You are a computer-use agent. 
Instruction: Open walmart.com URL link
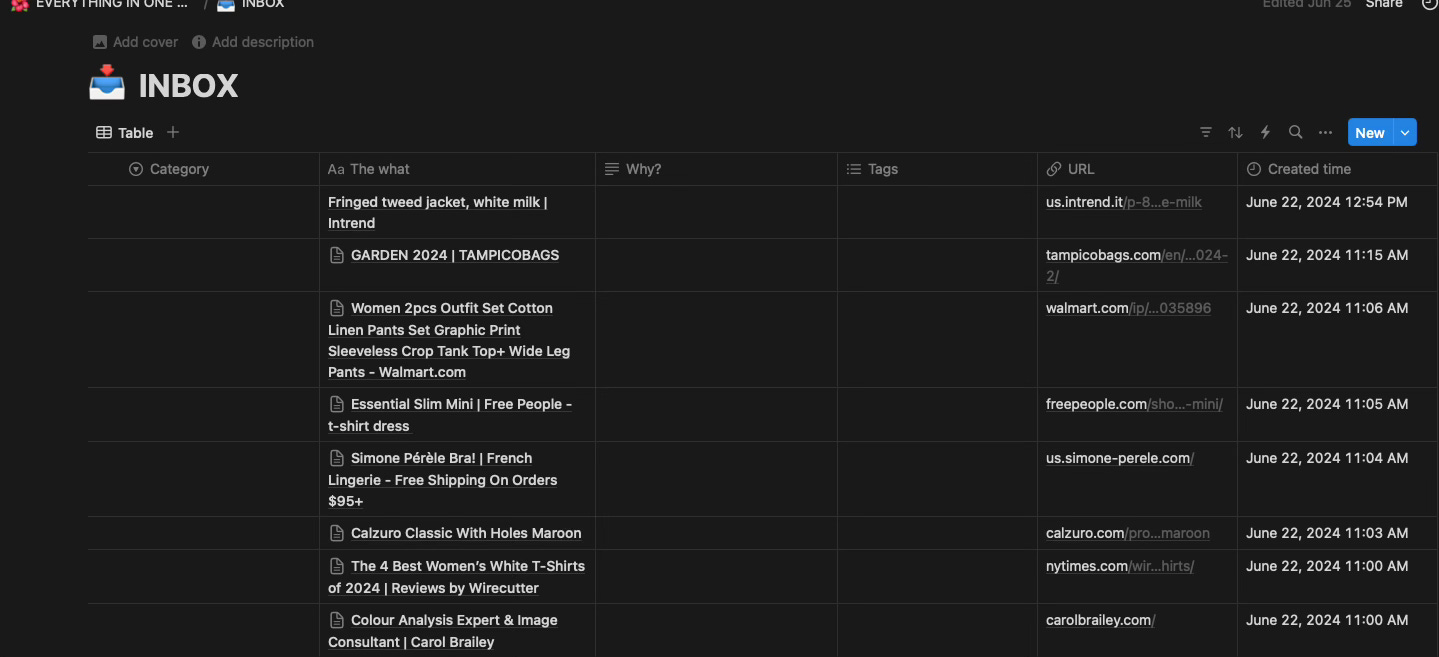pyautogui.click(x=1128, y=308)
